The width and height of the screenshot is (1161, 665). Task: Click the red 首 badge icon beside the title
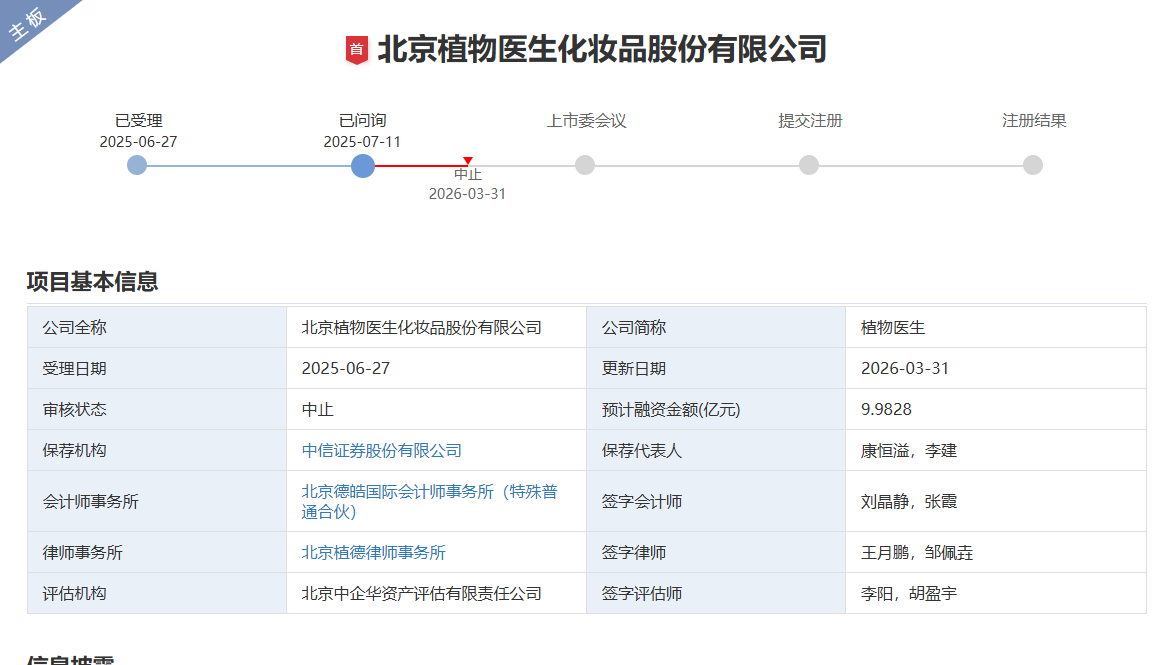click(357, 50)
